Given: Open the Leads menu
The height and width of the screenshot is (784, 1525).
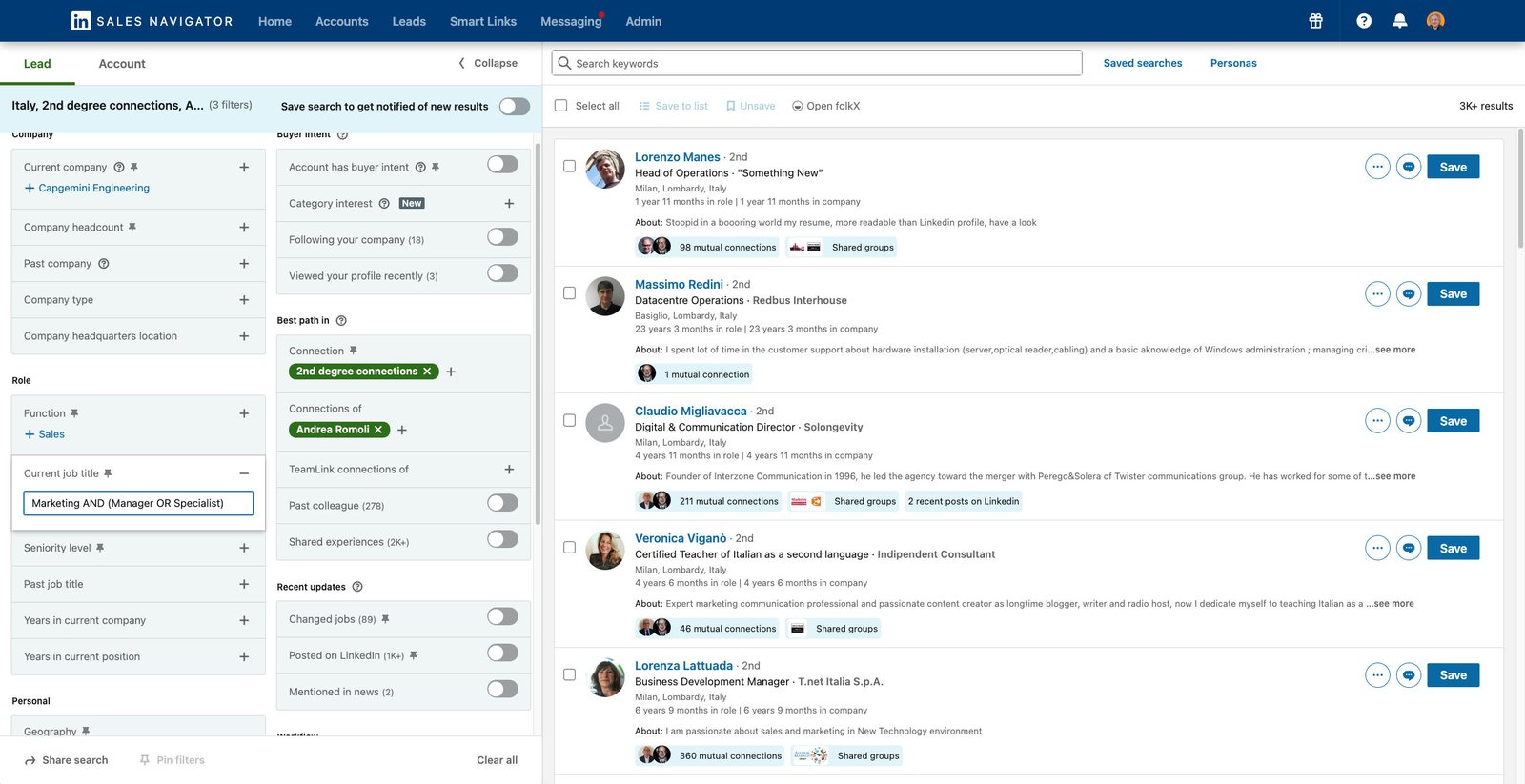Looking at the screenshot, I should coord(409,21).
